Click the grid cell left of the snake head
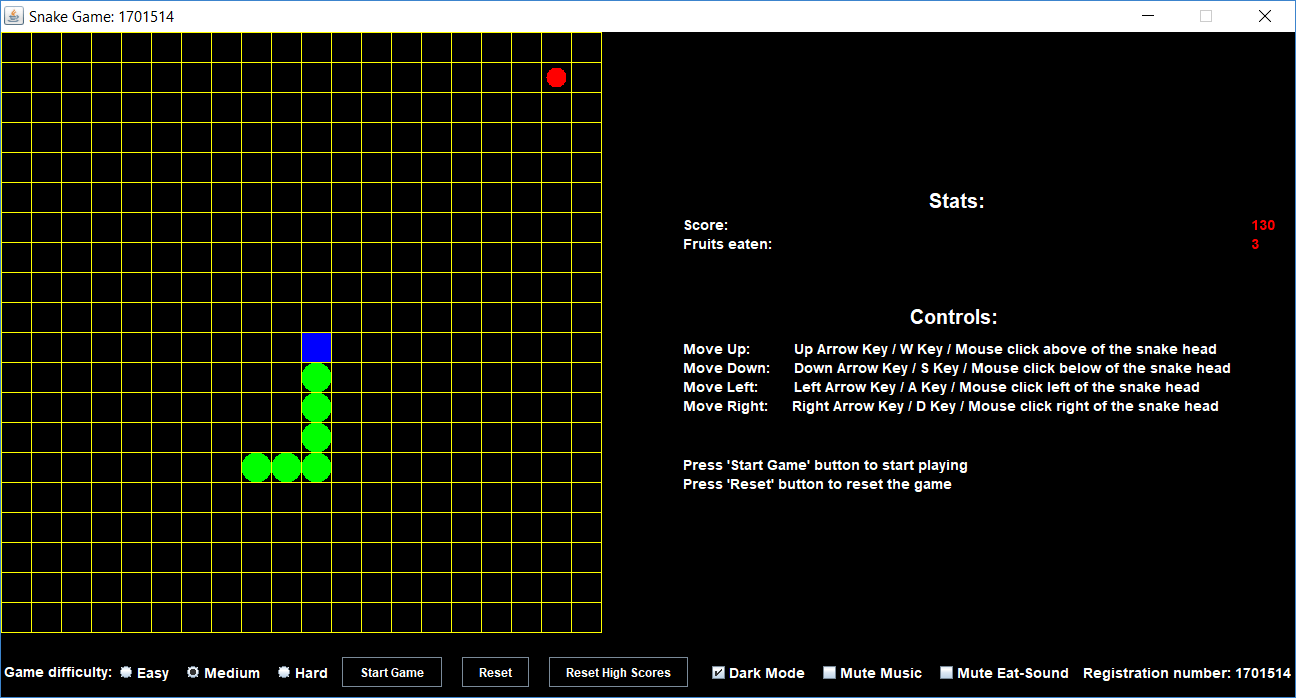1296x698 pixels. 287,348
